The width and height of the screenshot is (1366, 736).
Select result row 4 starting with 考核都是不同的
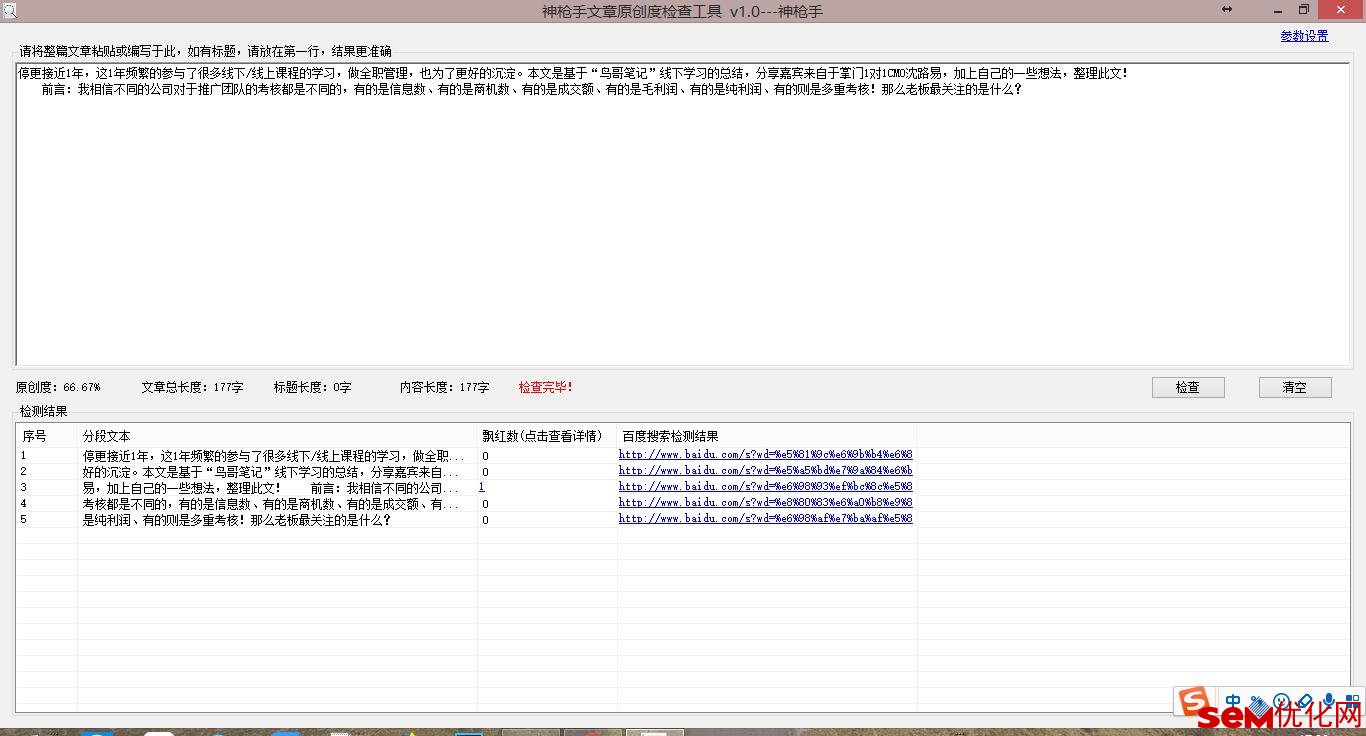click(x=270, y=504)
